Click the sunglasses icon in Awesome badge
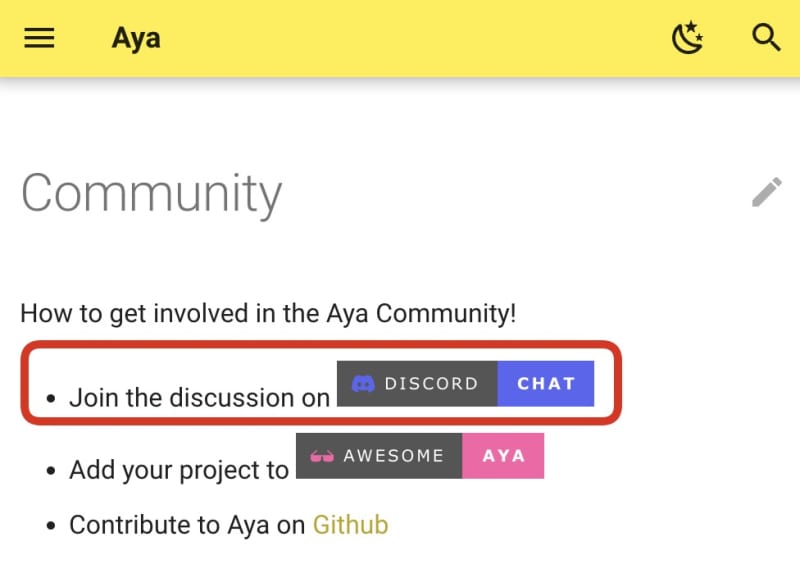This screenshot has height=564, width=800. click(322, 456)
